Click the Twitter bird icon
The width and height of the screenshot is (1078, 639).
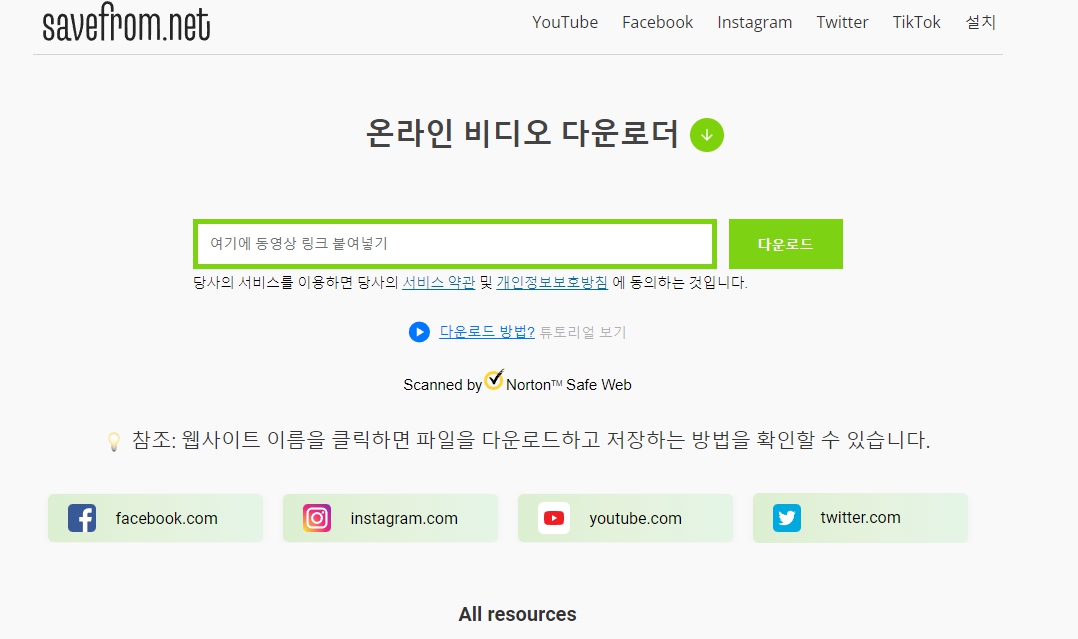pyautogui.click(x=787, y=518)
